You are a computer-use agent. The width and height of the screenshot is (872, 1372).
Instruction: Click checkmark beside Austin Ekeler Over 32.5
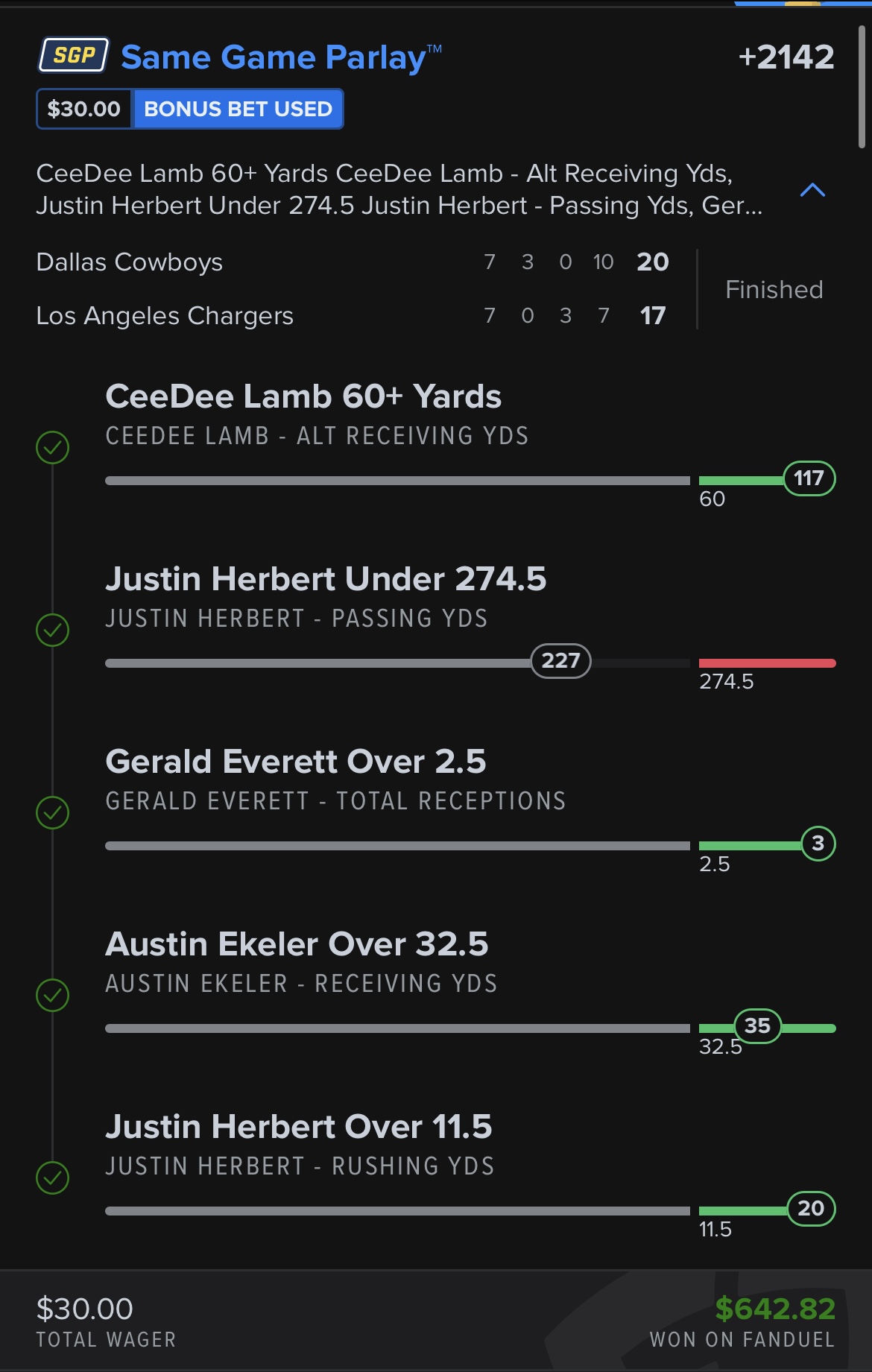pos(53,996)
